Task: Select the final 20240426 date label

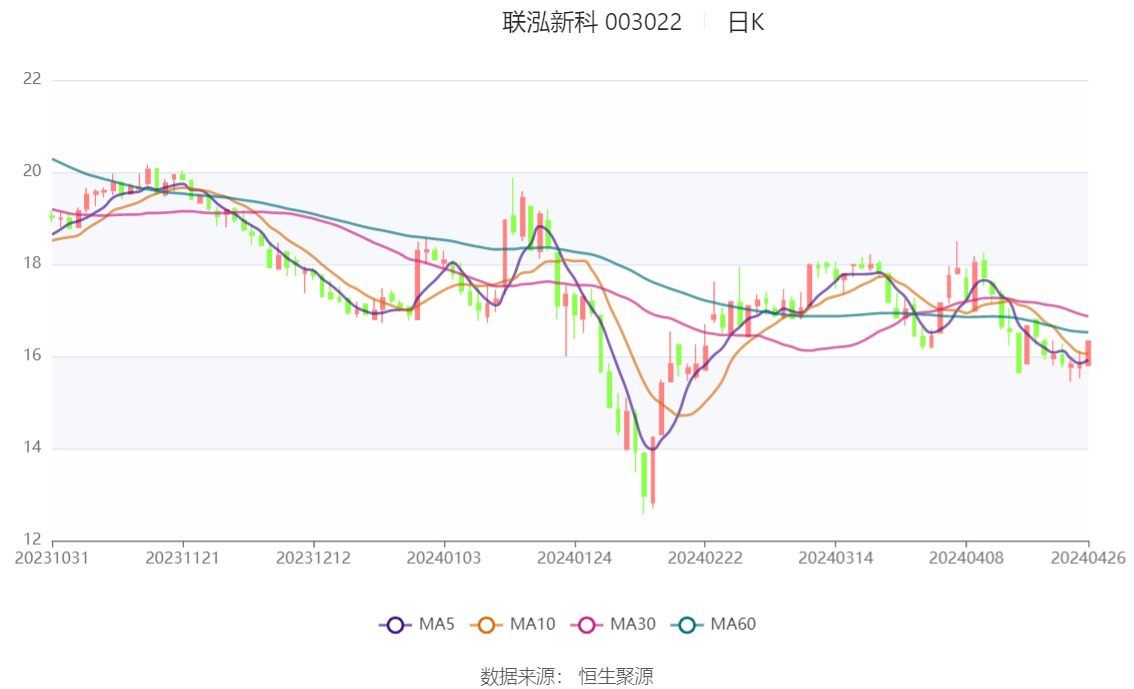Action: [x=1088, y=558]
